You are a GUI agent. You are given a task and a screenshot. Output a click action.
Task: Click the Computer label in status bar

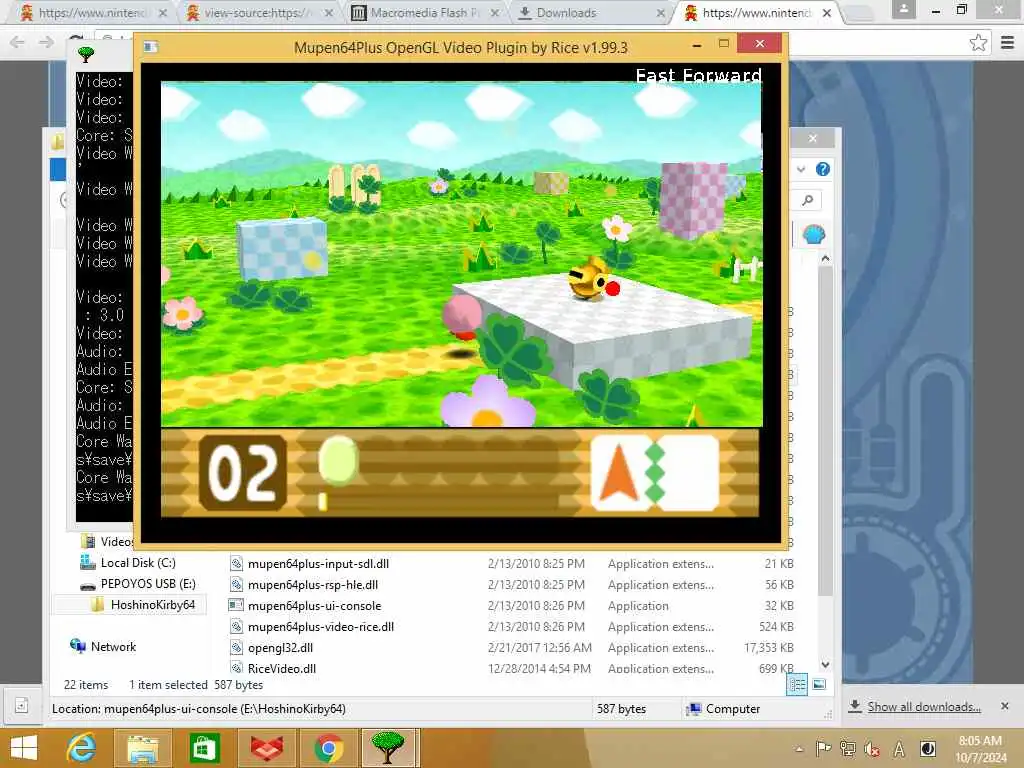coord(732,709)
